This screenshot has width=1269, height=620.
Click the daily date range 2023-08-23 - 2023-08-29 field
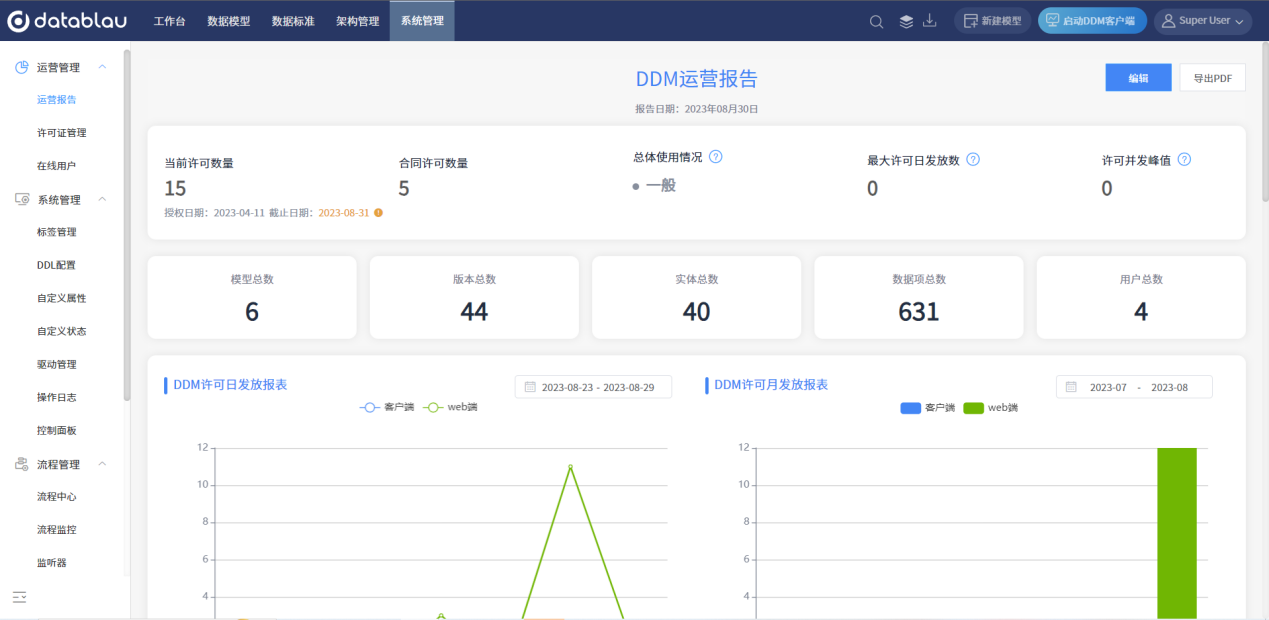pyautogui.click(x=593, y=387)
